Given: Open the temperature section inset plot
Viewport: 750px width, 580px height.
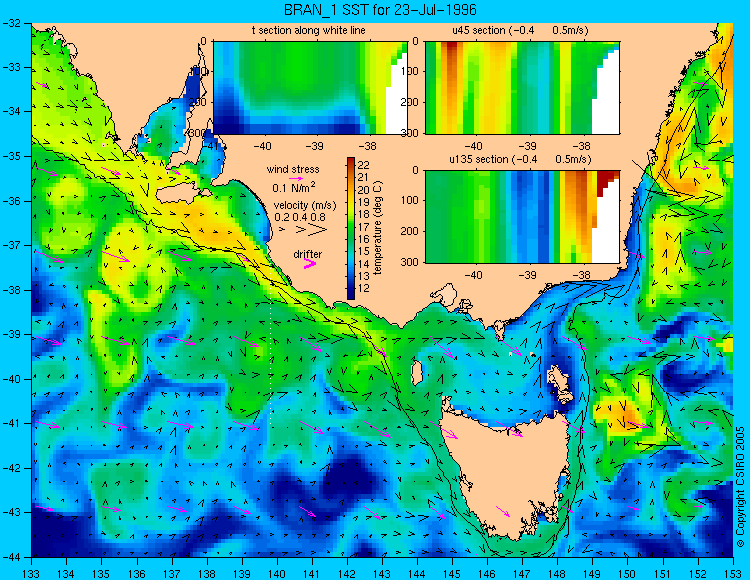Looking at the screenshot, I should click(x=310, y=88).
